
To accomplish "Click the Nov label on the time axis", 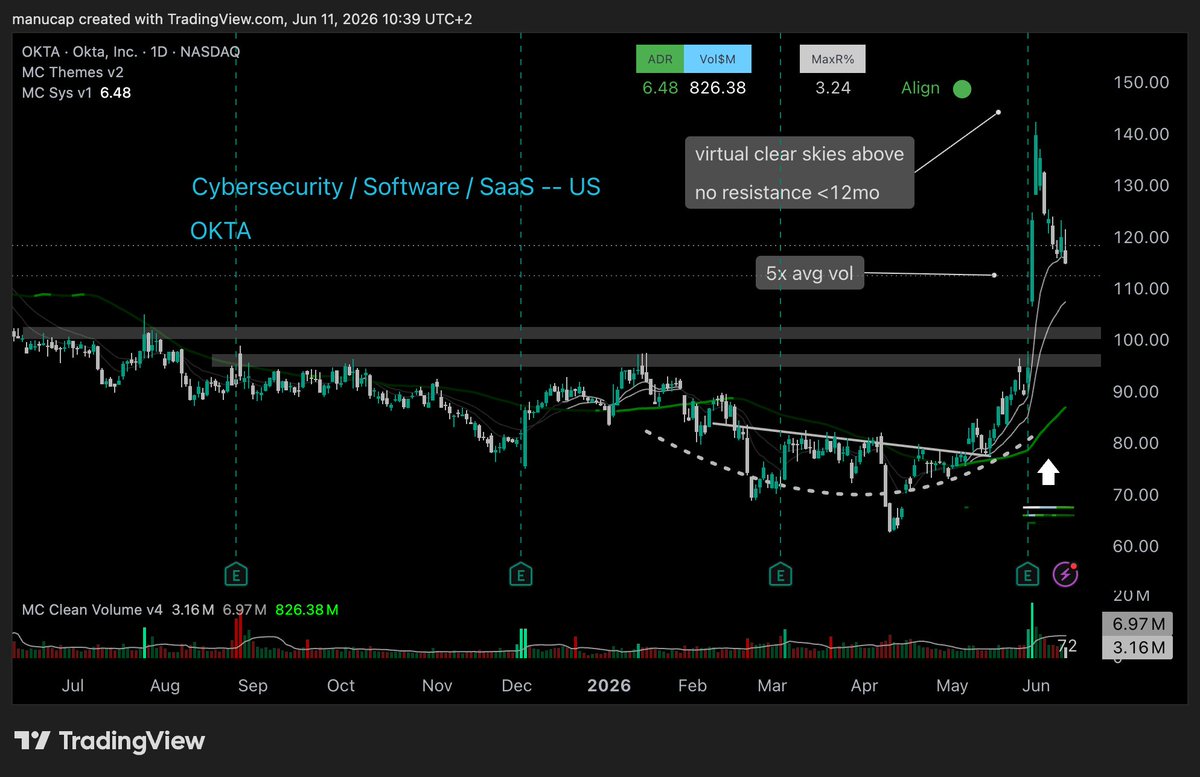I will click(437, 685).
